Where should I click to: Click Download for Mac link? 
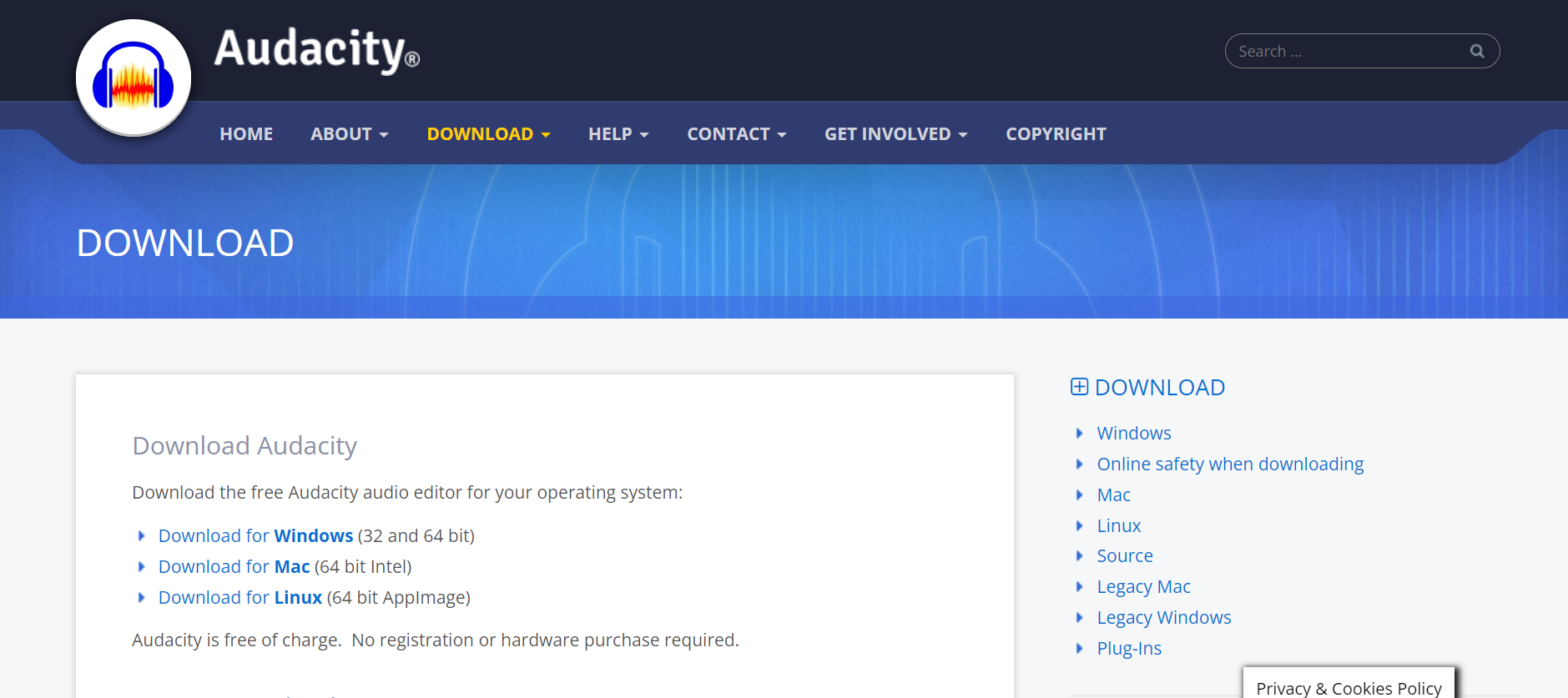pos(234,566)
